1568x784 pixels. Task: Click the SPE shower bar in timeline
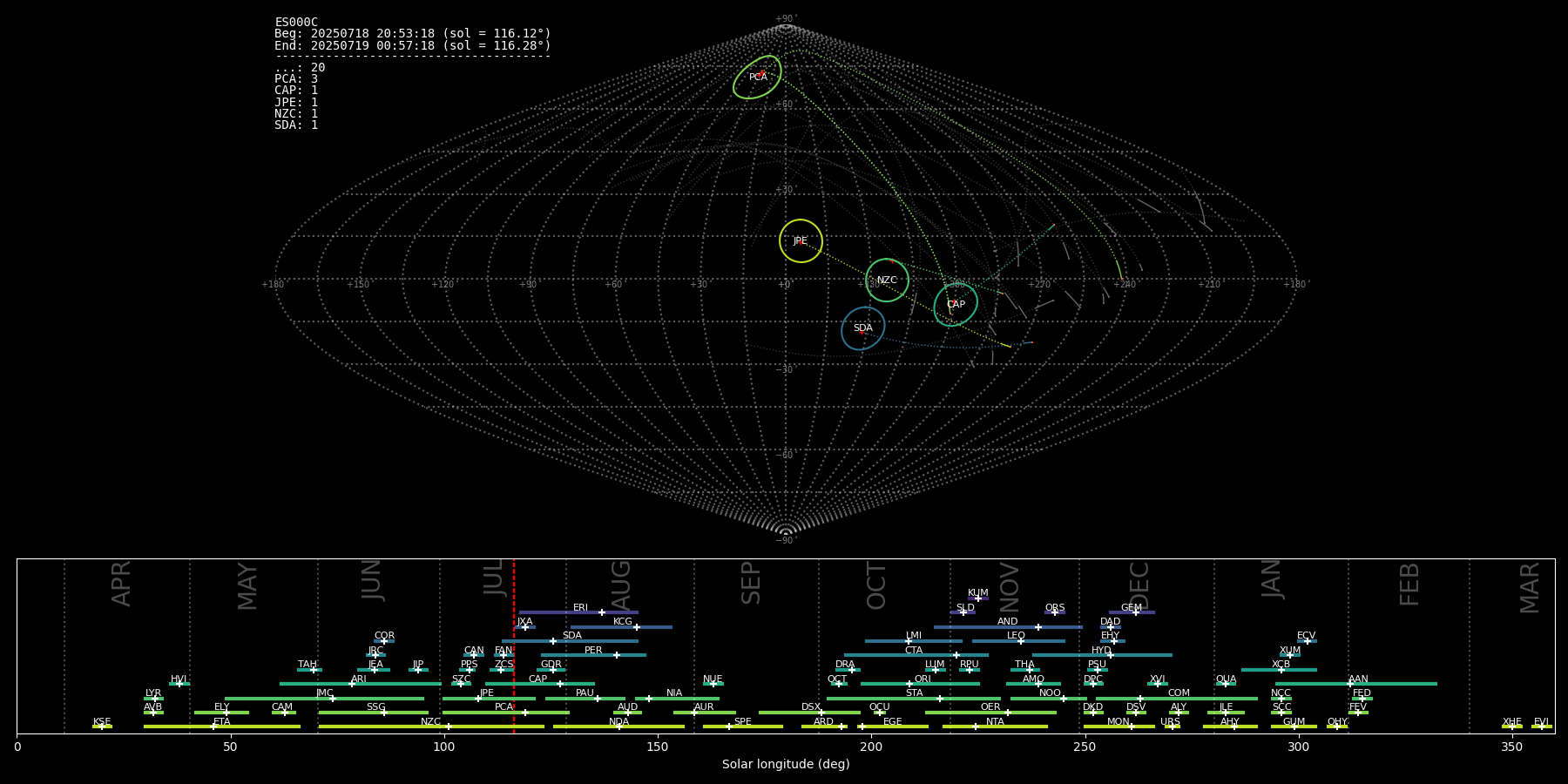pyautogui.click(x=743, y=727)
